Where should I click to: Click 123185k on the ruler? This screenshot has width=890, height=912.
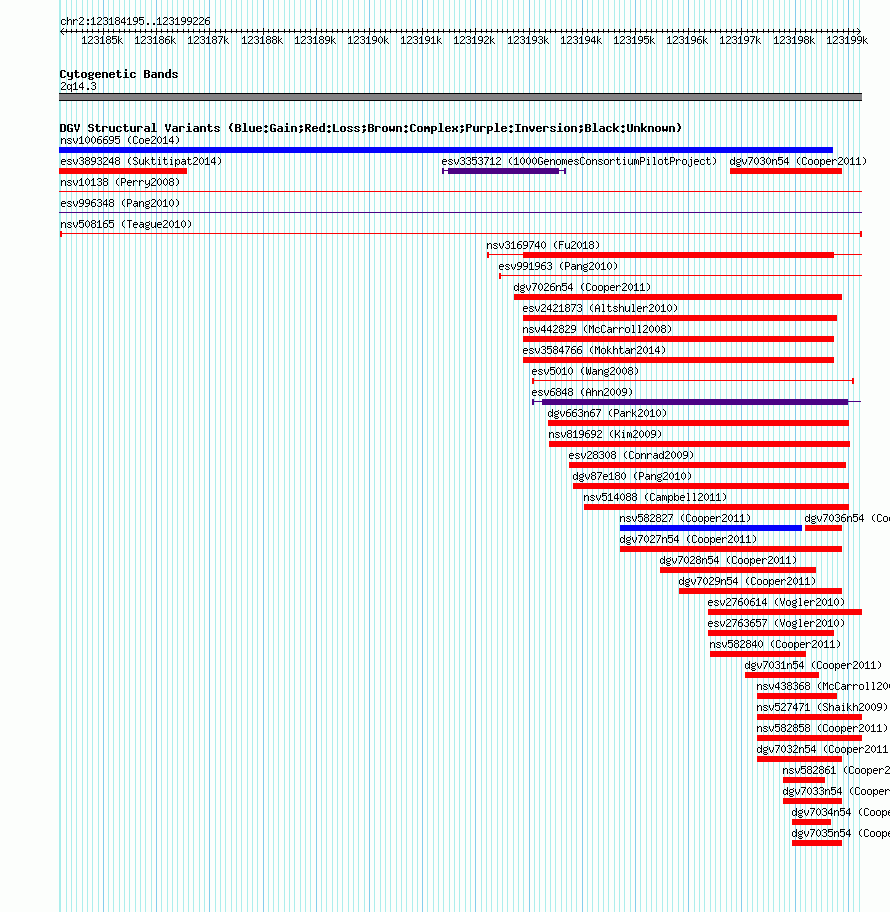pos(102,40)
